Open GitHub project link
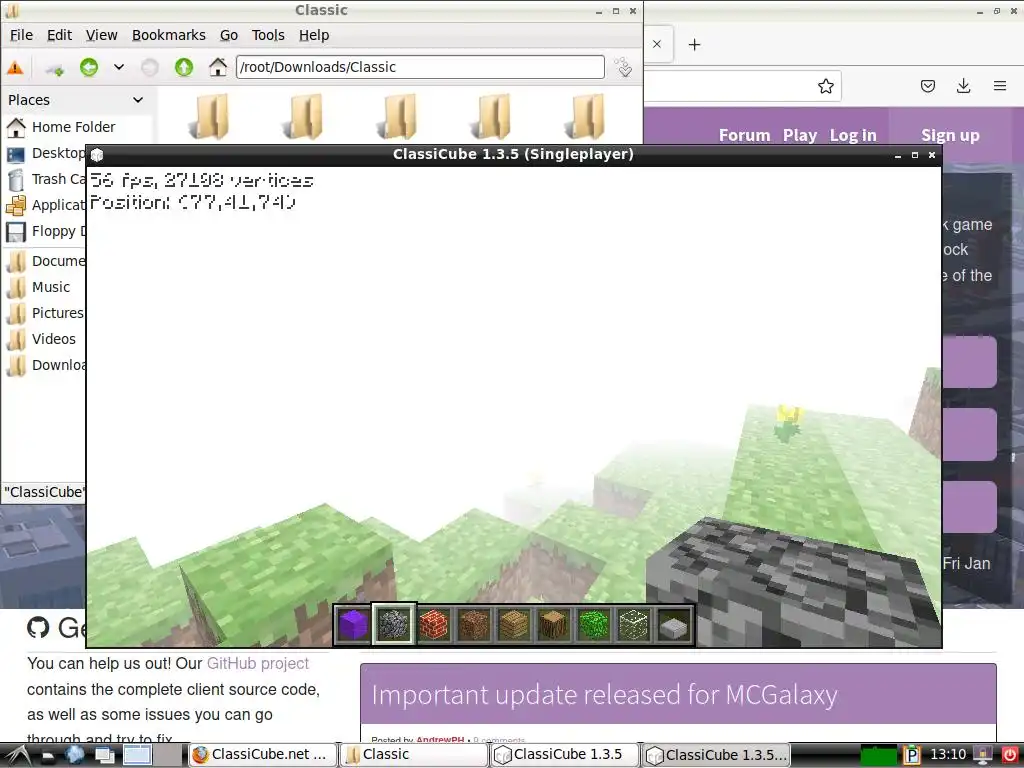Viewport: 1024px width, 768px height. click(258, 664)
